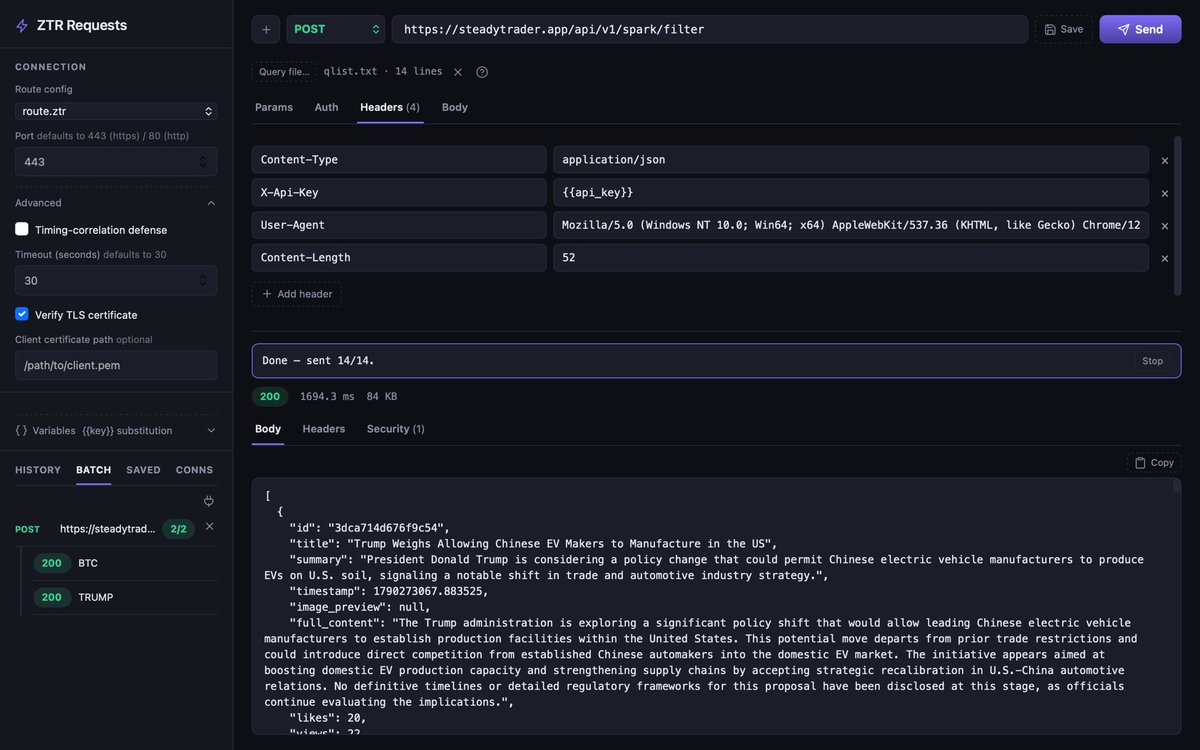
Task: Remove the qlist.txt query file
Action: click(x=458, y=72)
